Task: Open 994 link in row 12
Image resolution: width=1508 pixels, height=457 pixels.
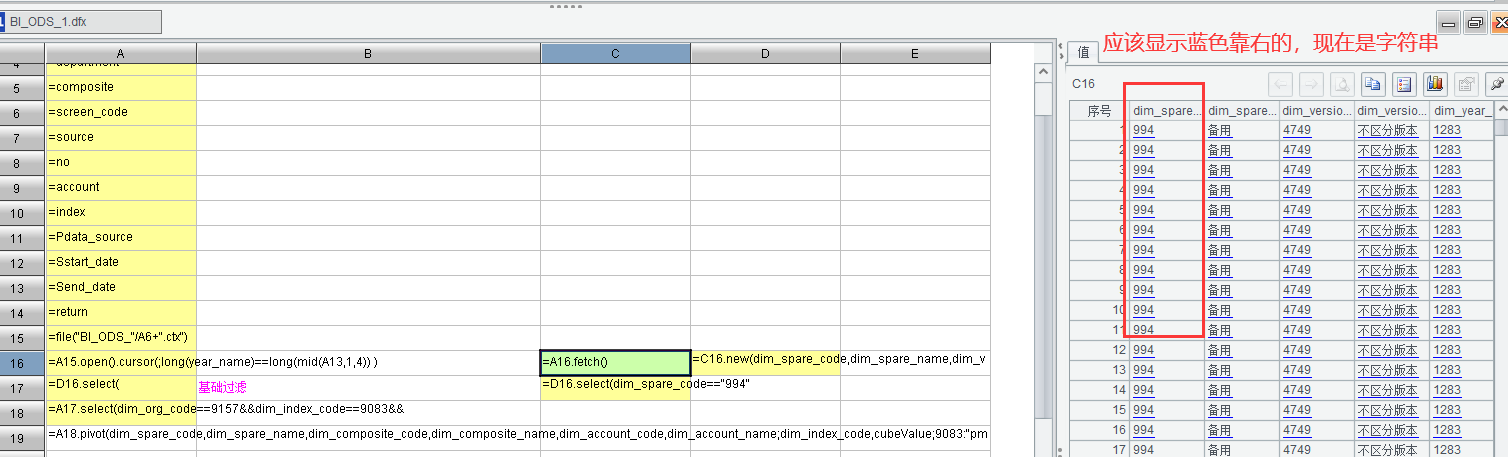Action: pyautogui.click(x=1143, y=350)
